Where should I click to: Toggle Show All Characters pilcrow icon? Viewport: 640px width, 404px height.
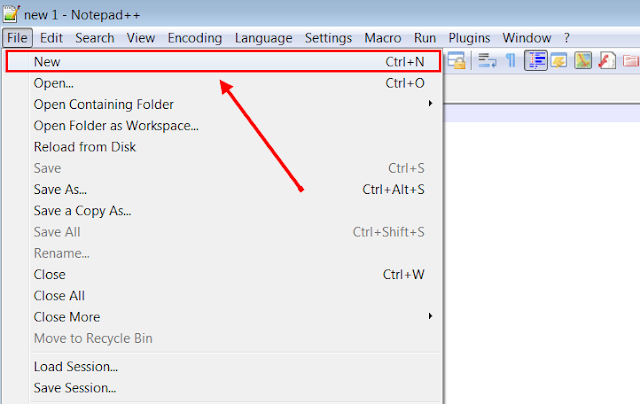tap(510, 61)
